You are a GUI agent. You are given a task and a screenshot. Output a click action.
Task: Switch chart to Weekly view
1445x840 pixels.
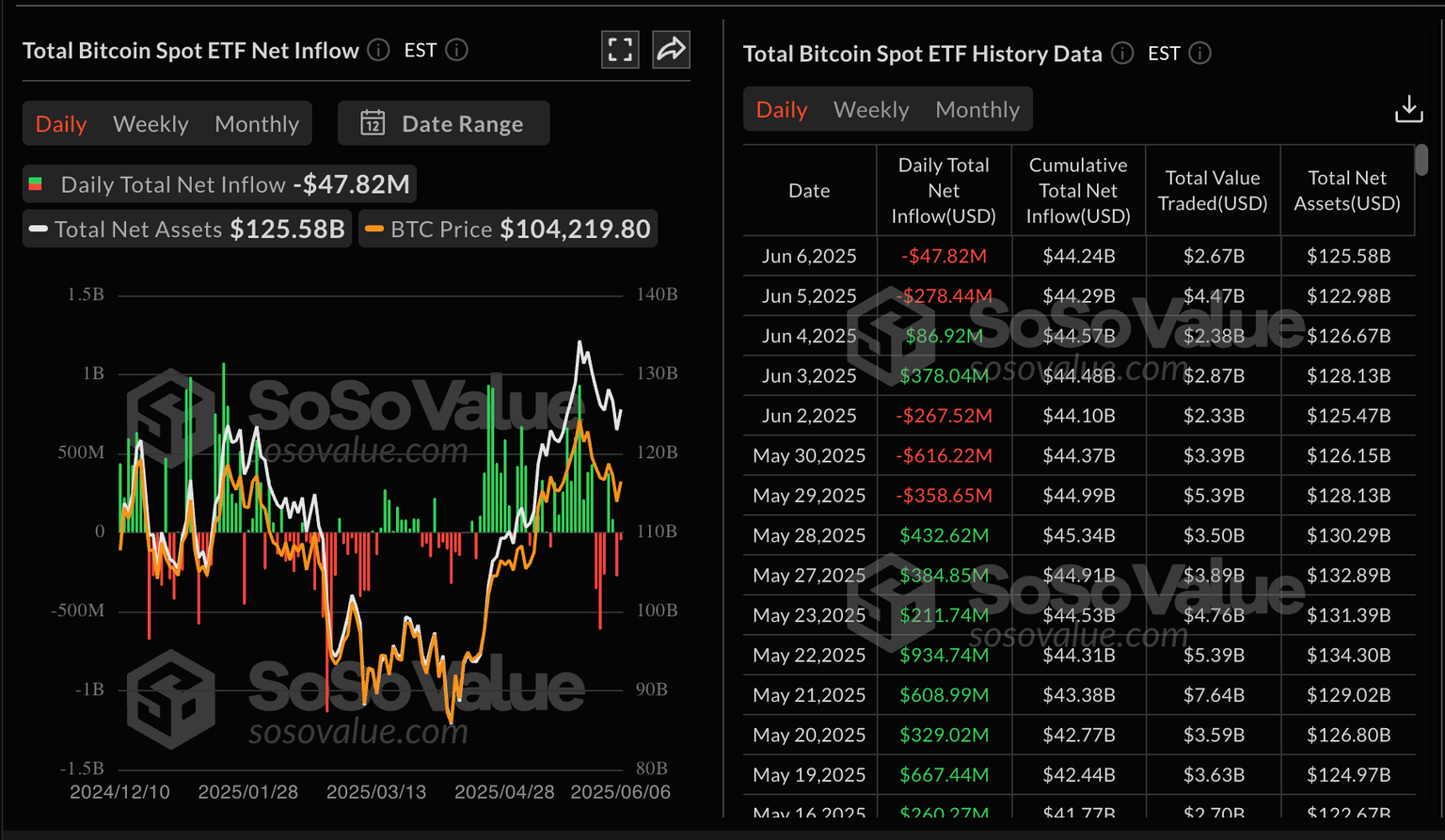tap(151, 124)
